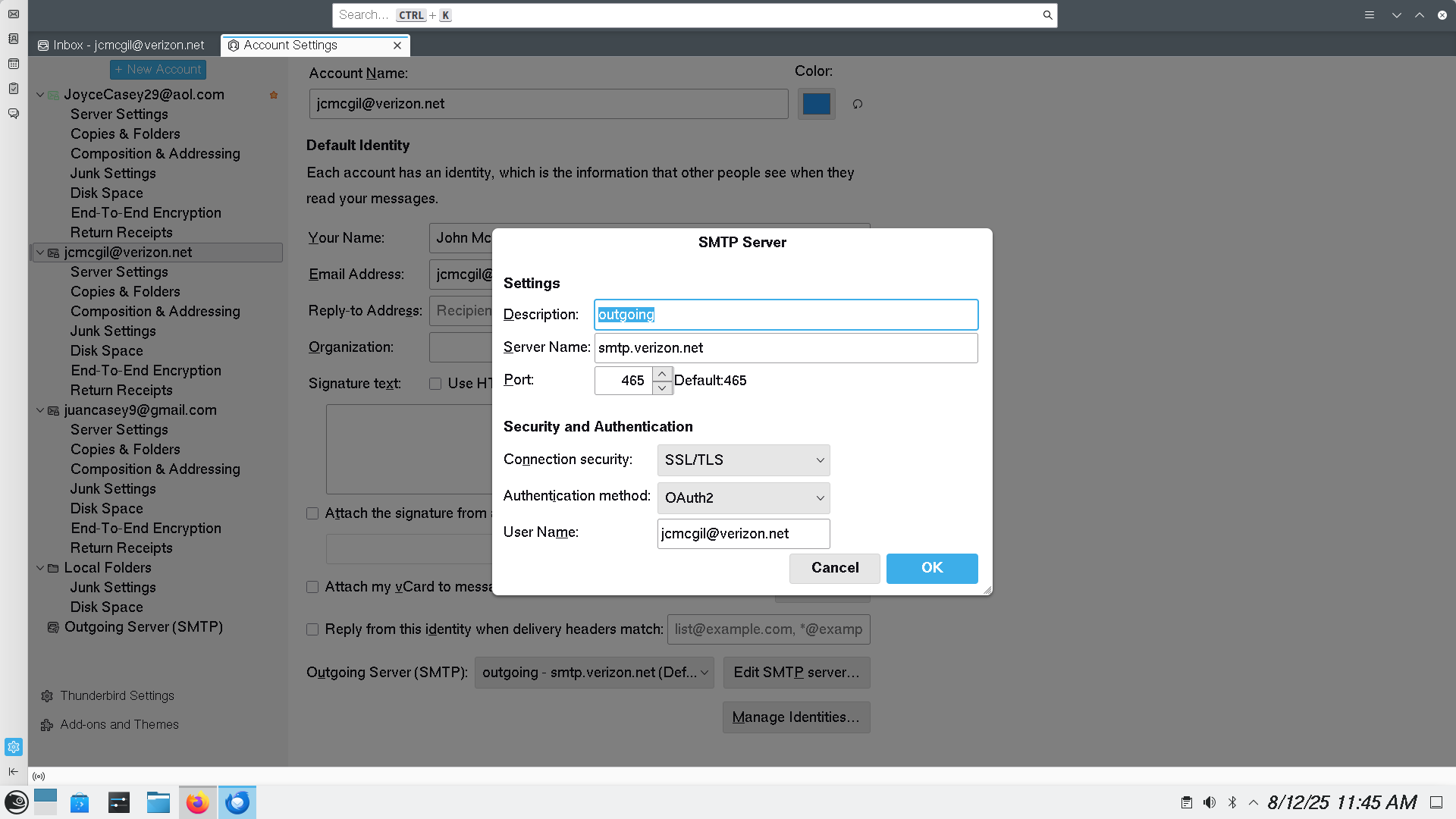Open the Tasks space icon
Viewport: 1456px width, 819px height.
(x=14, y=89)
